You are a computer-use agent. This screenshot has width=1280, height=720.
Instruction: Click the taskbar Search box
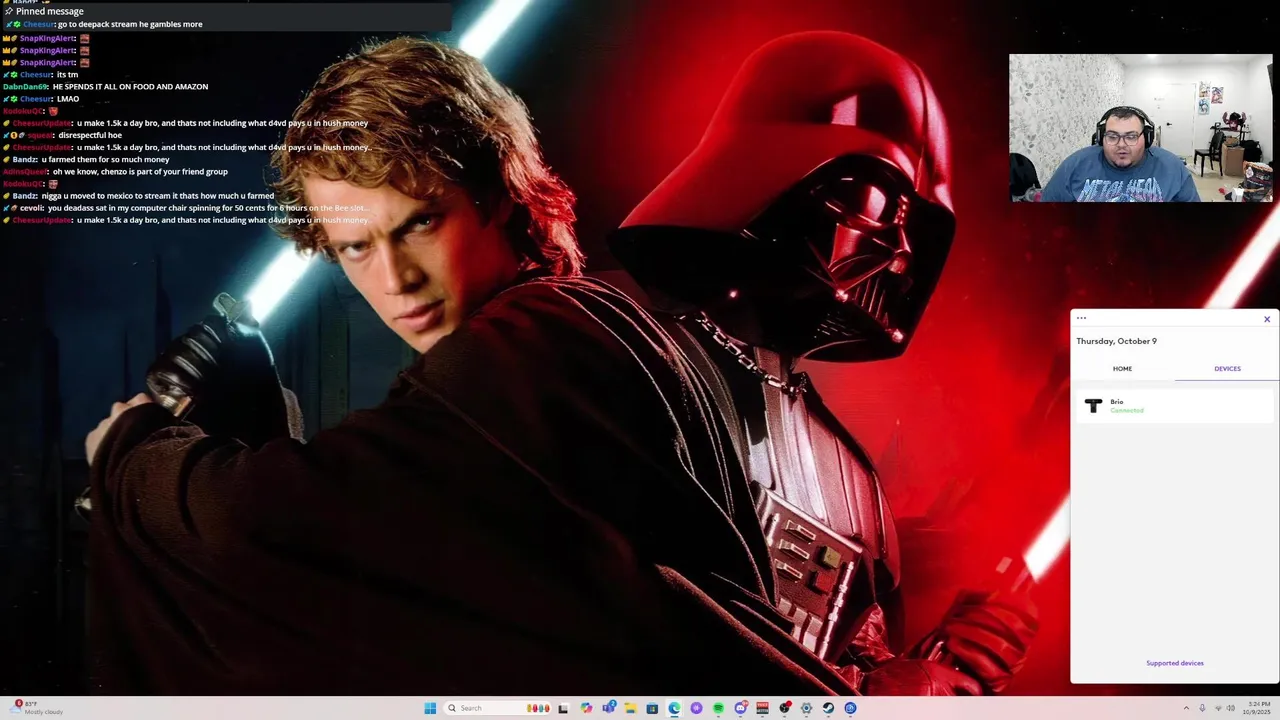click(497, 708)
